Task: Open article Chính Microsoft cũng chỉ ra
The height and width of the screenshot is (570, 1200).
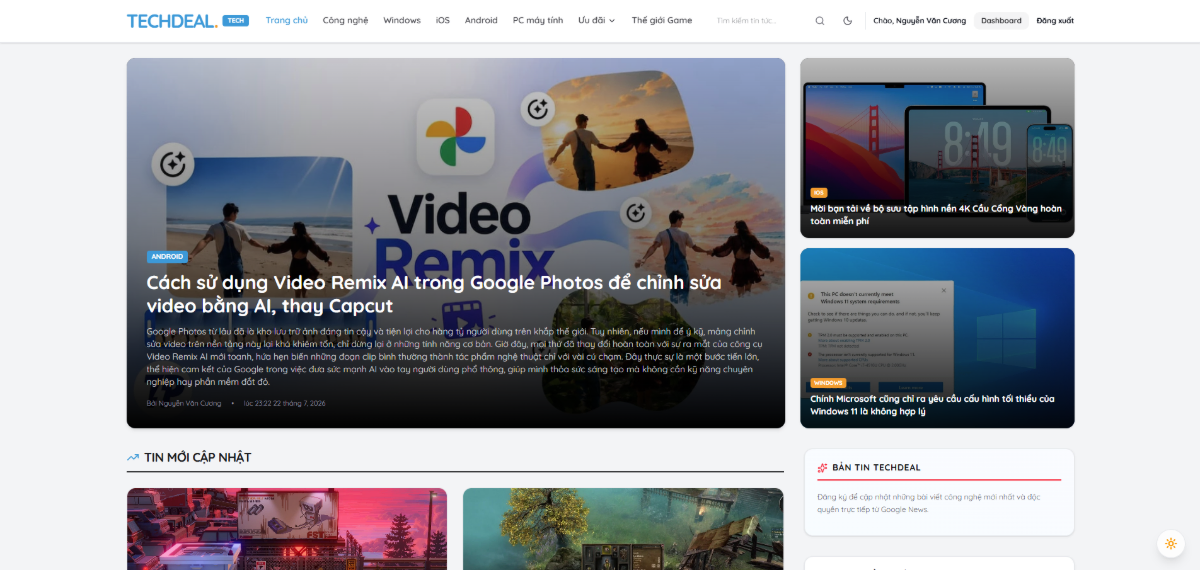Action: coord(933,405)
